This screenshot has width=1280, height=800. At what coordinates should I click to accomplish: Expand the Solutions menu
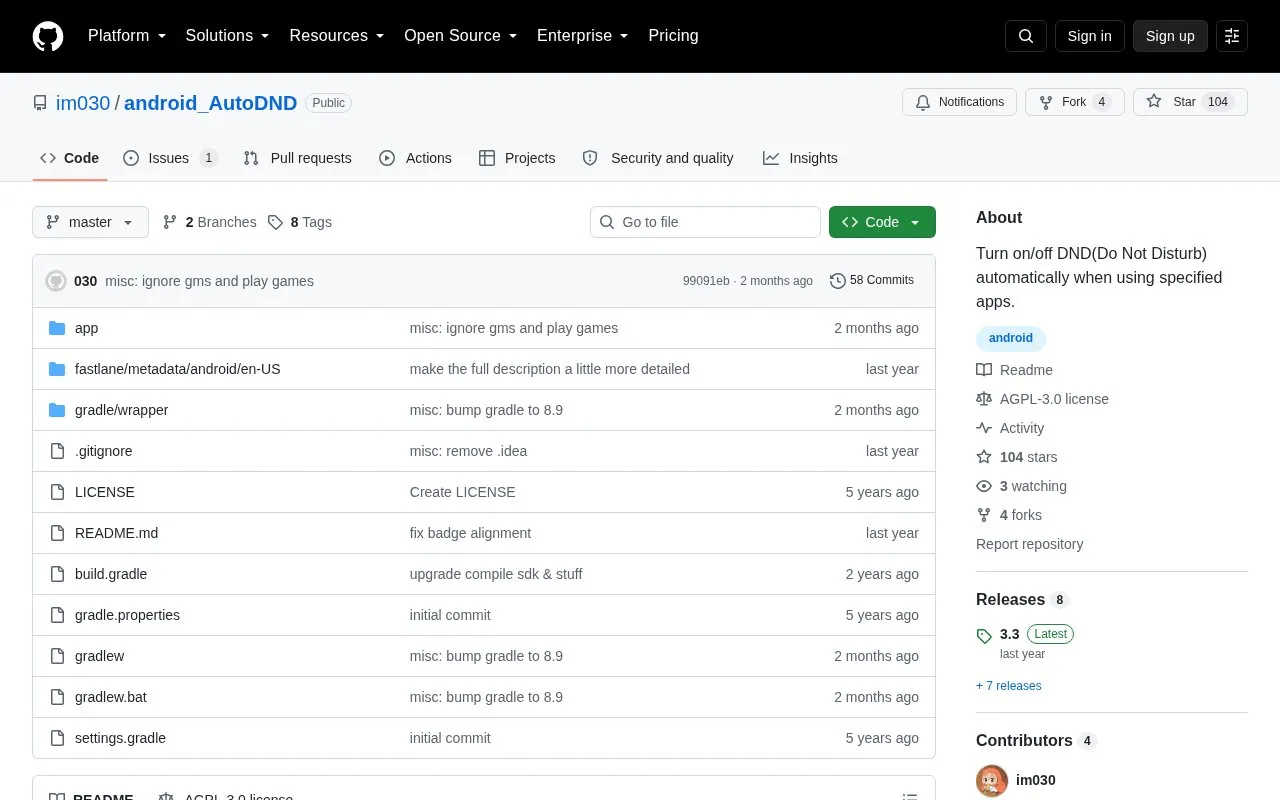(x=228, y=36)
